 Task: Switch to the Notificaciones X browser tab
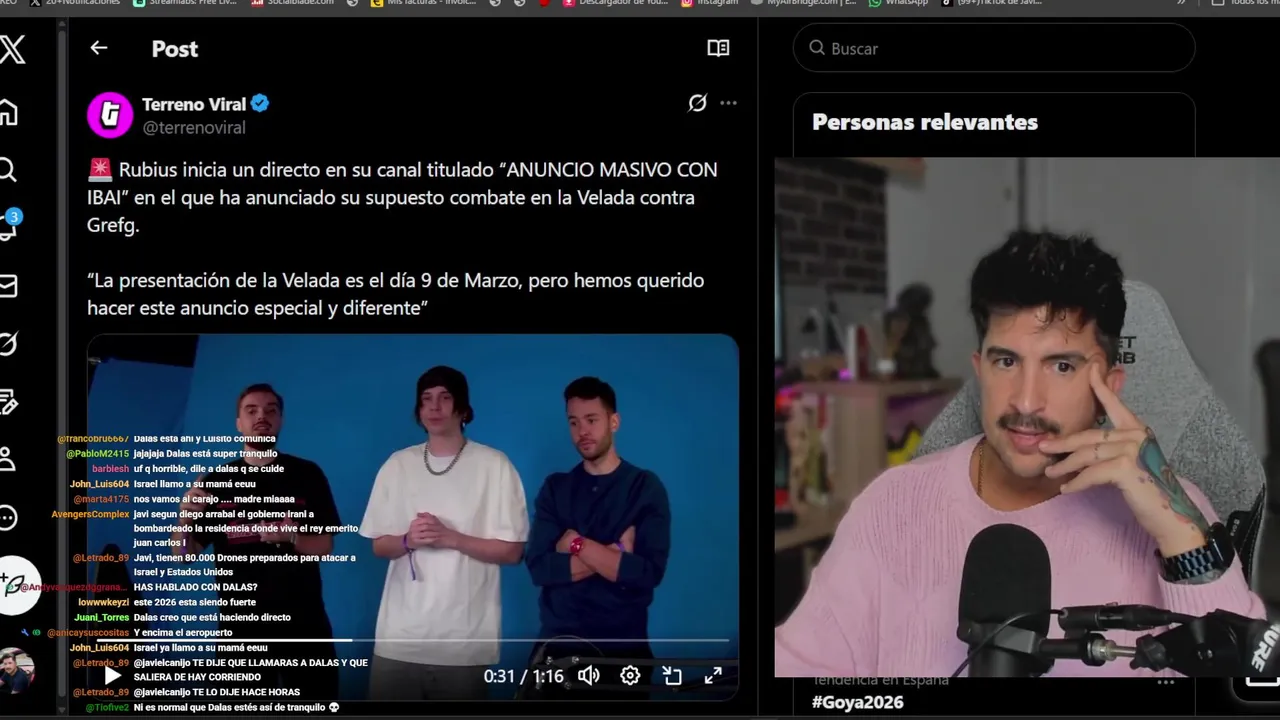(76, 3)
